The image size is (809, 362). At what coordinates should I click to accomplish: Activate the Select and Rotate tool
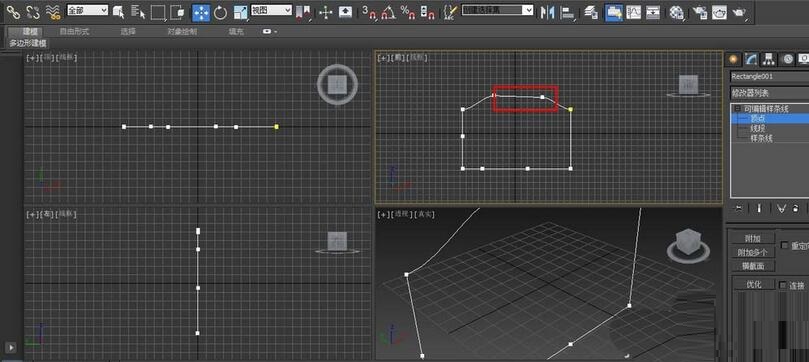click(220, 12)
